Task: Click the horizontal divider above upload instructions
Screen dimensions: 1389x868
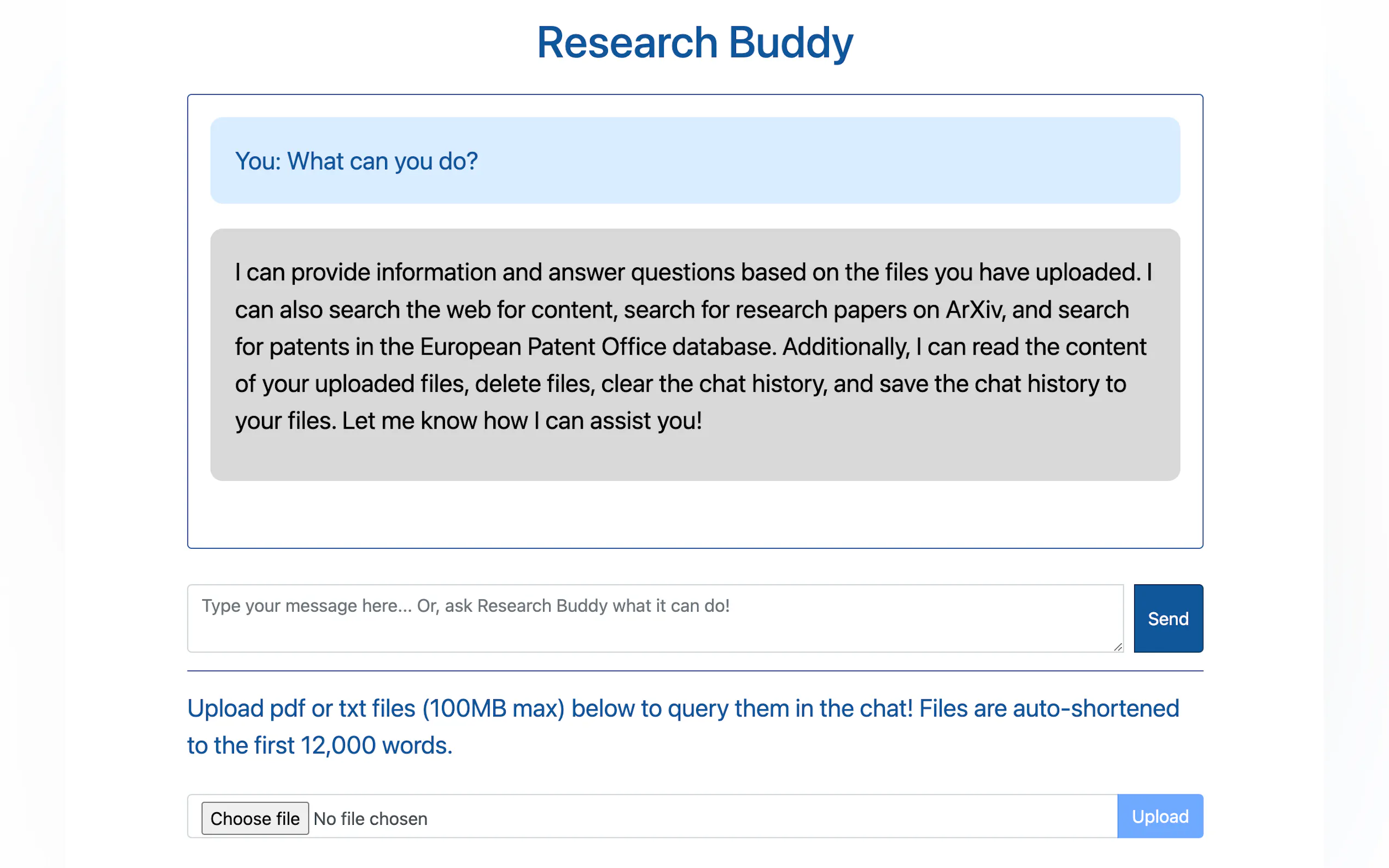Action: pyautogui.click(x=694, y=671)
